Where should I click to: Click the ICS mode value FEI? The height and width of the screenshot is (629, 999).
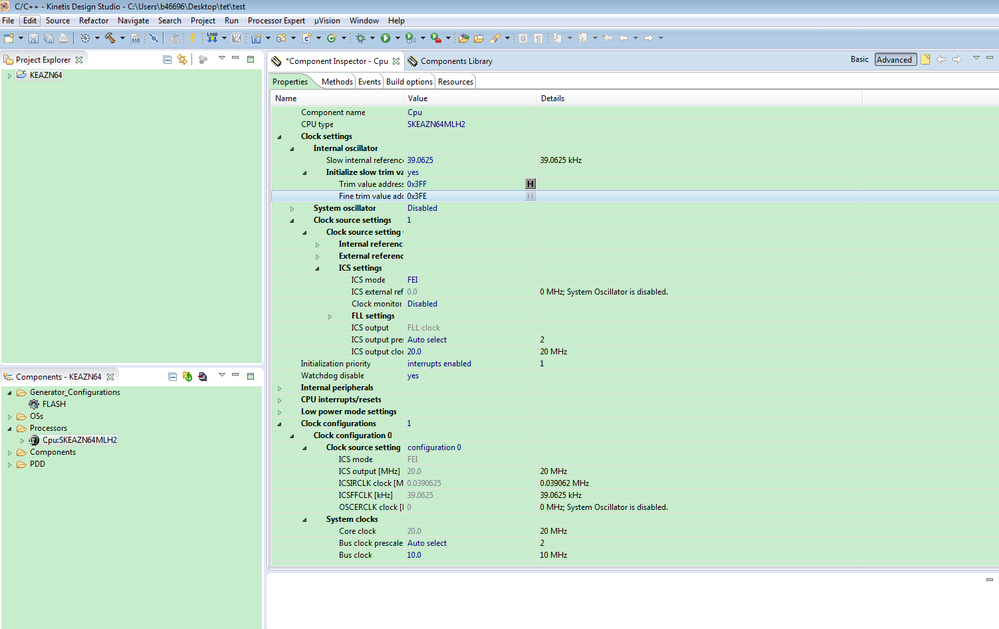pos(412,280)
